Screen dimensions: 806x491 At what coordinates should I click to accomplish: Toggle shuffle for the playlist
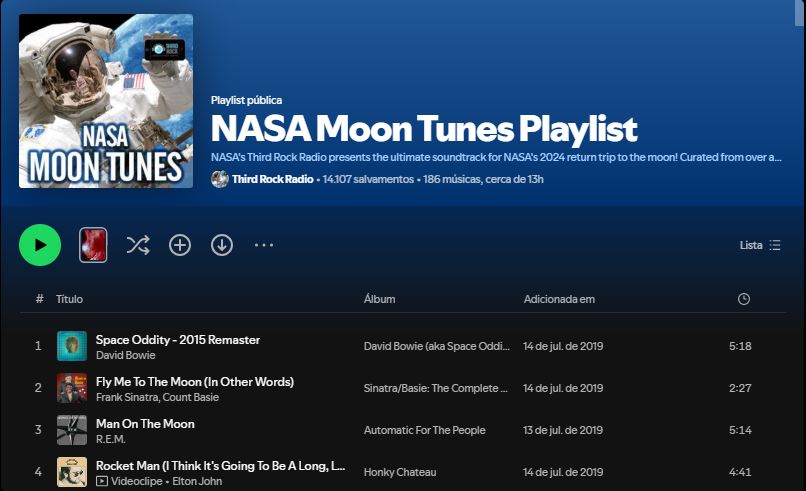pos(137,245)
